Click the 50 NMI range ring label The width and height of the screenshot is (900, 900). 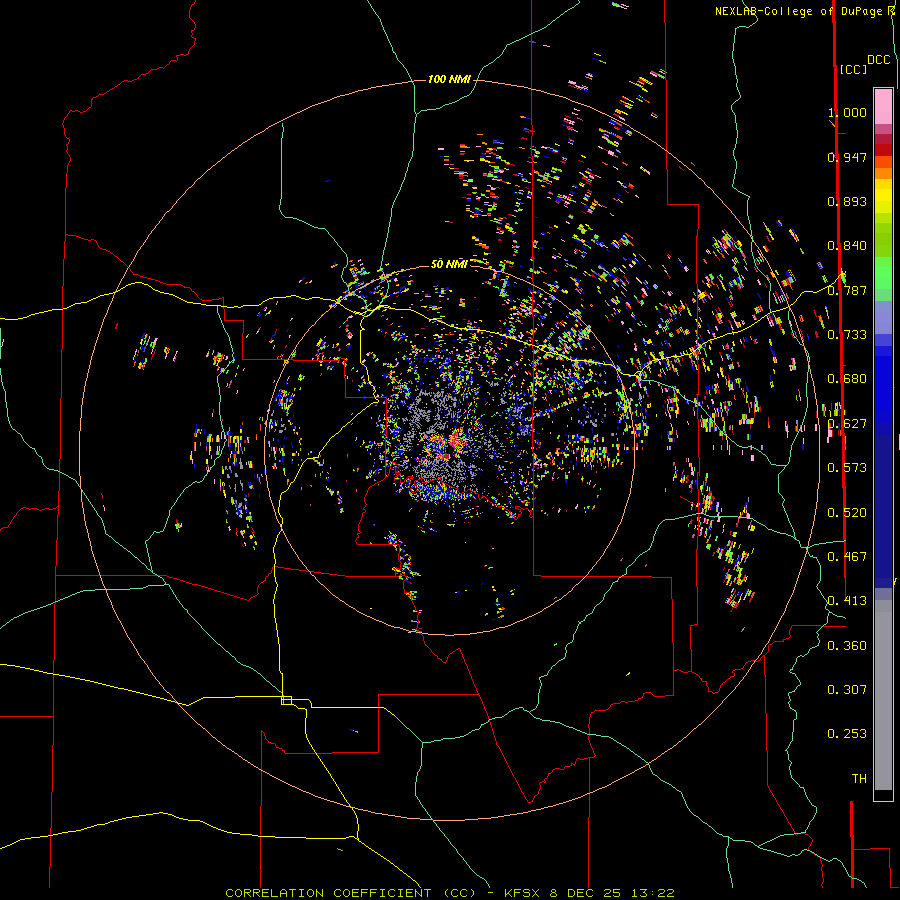[x=449, y=264]
